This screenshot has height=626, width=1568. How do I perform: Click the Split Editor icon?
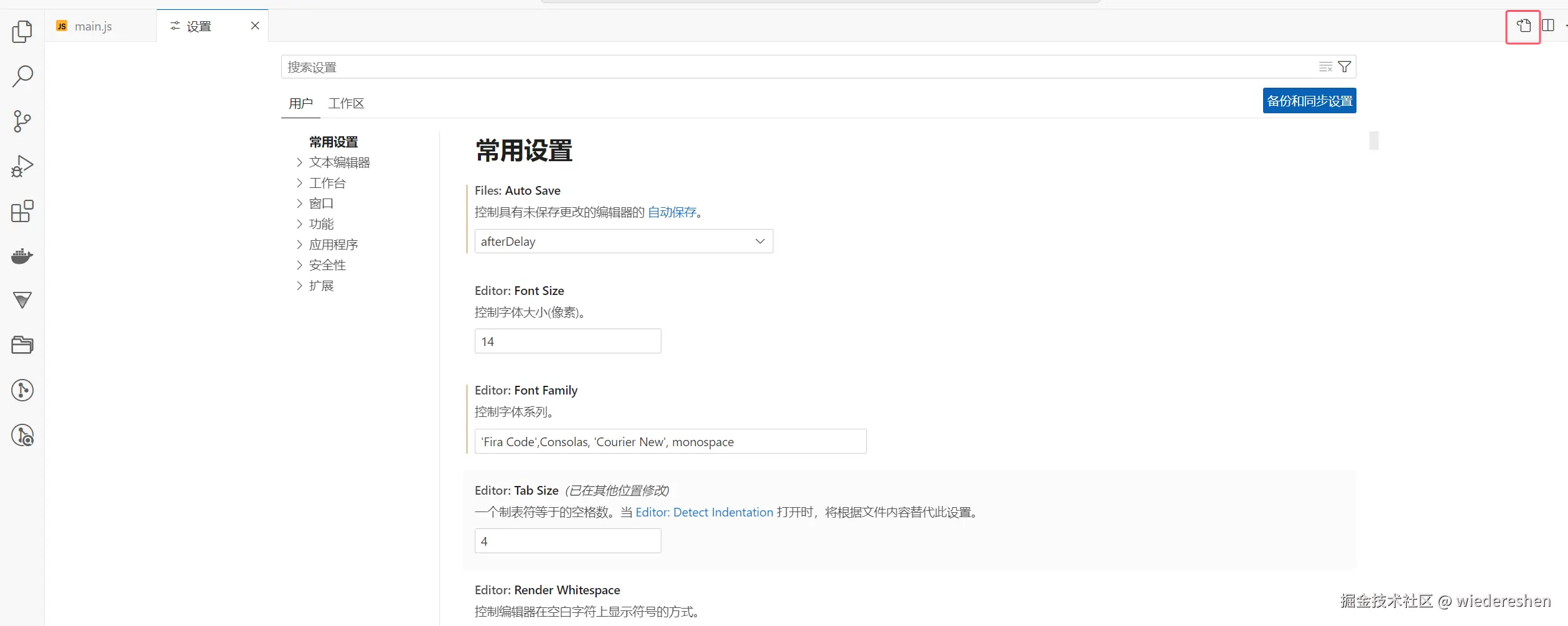[1548, 26]
